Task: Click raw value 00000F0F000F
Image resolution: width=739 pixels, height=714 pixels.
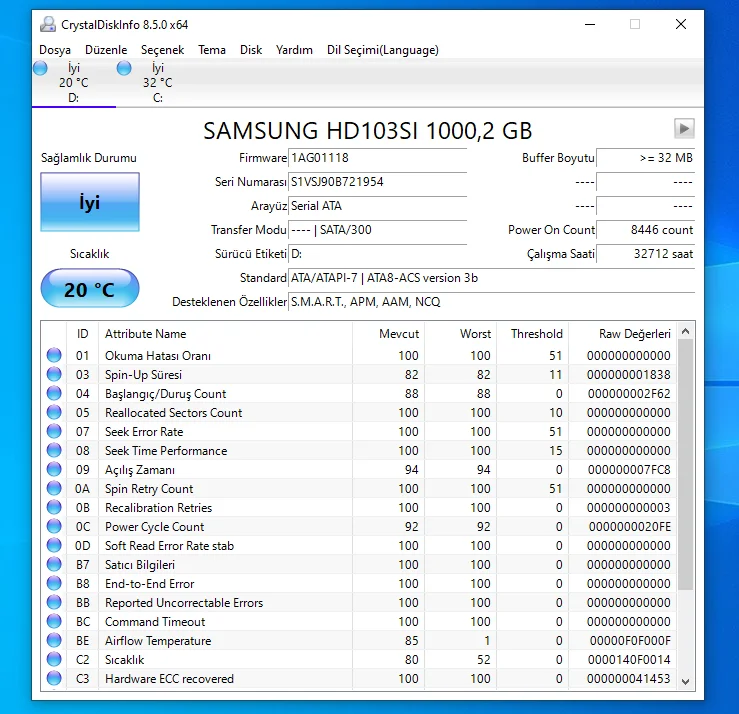Action: 630,640
